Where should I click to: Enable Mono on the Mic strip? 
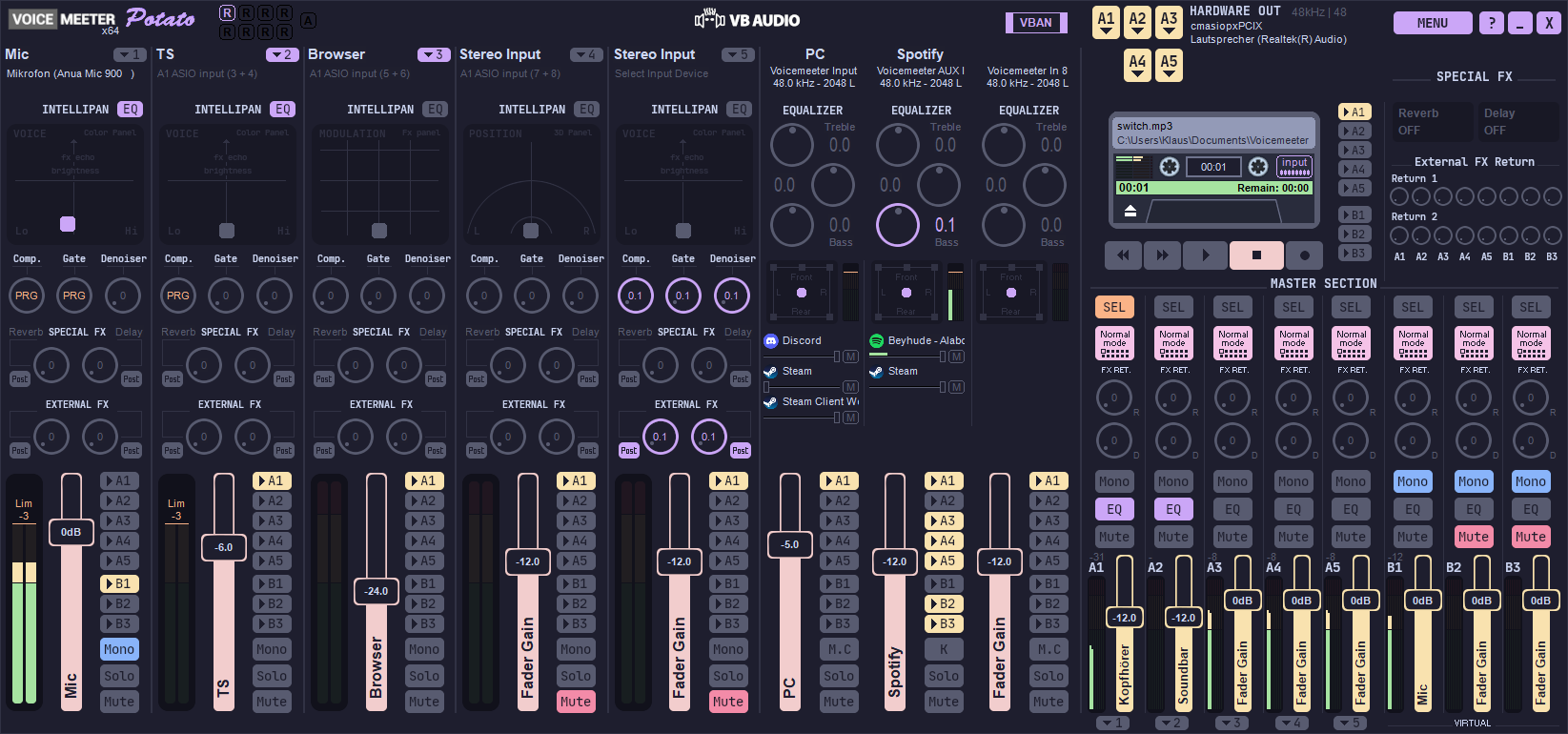point(119,649)
